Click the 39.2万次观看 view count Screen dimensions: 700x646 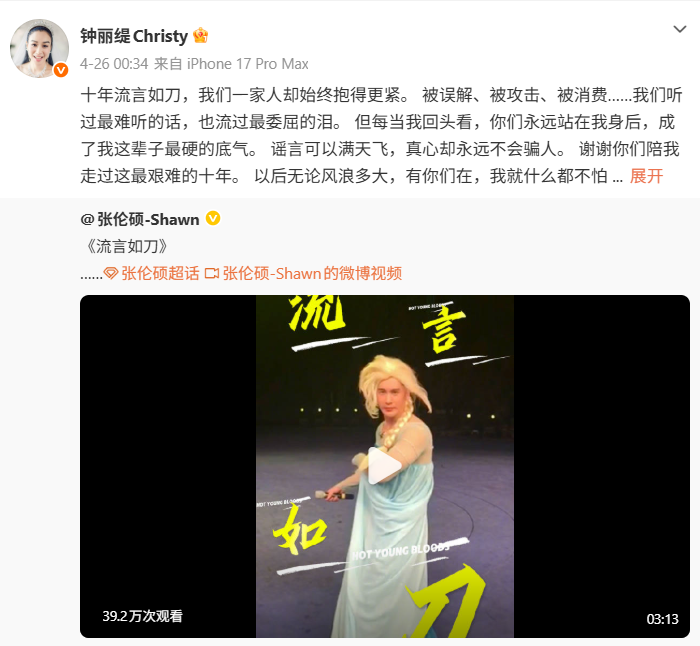(x=142, y=616)
